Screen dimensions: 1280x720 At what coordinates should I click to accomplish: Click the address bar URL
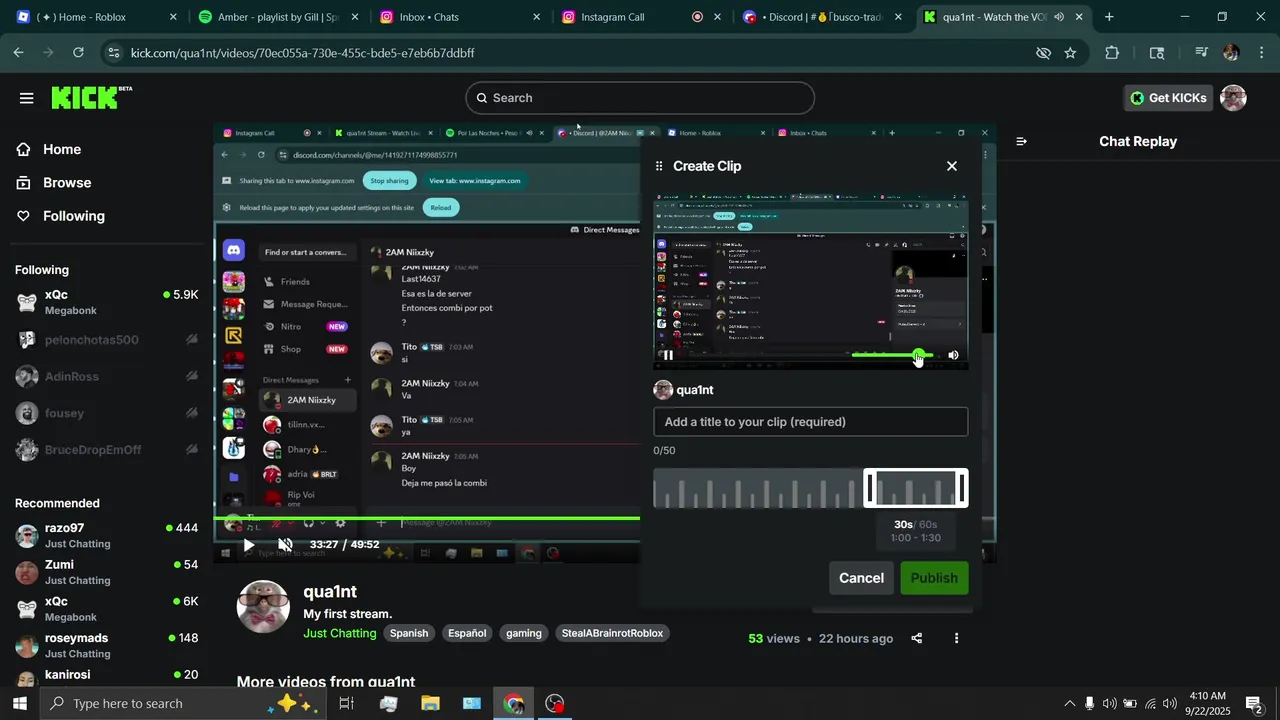pos(303,53)
